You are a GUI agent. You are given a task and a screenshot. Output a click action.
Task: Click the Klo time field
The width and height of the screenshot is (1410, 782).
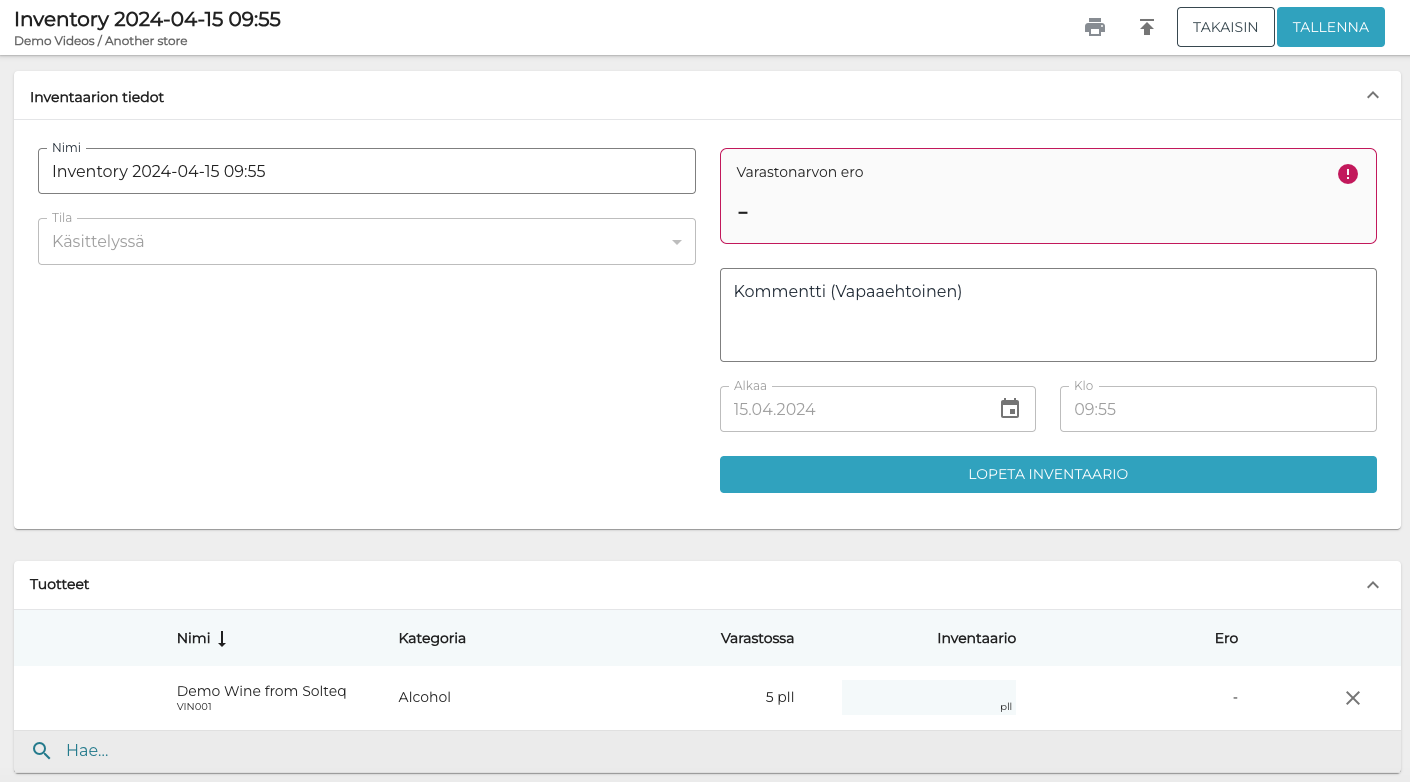pyautogui.click(x=1217, y=409)
